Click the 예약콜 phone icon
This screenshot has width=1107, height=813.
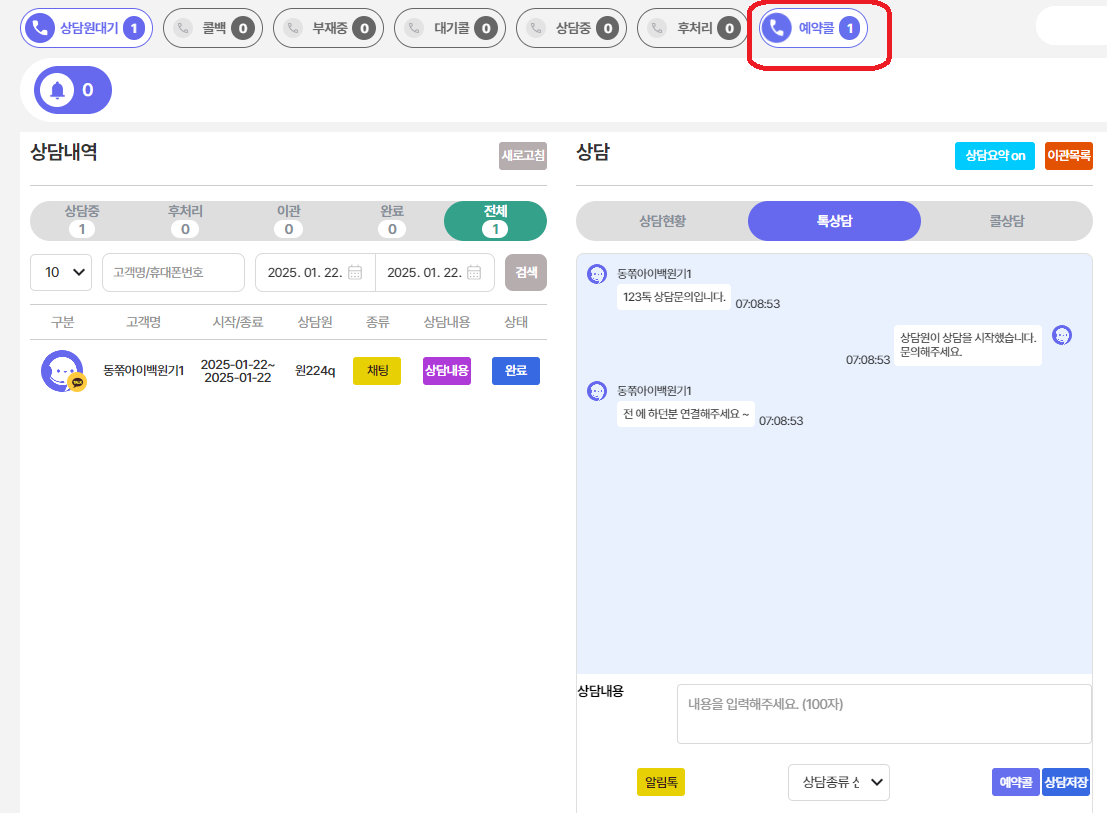point(777,28)
